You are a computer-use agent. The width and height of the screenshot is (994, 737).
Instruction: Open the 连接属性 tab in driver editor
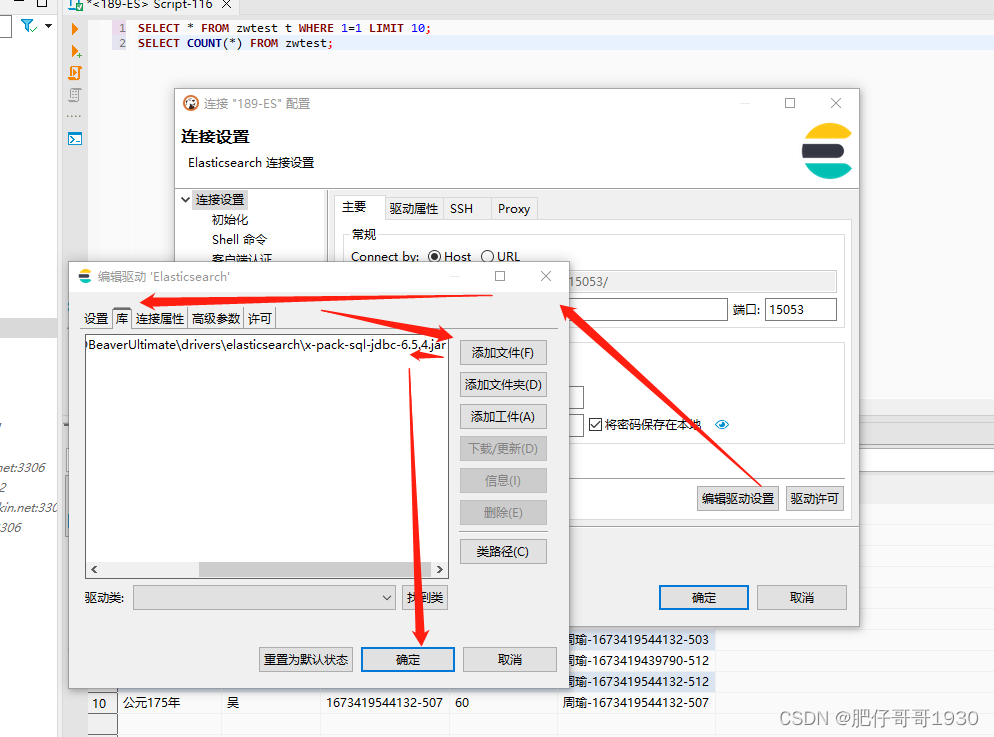click(160, 319)
